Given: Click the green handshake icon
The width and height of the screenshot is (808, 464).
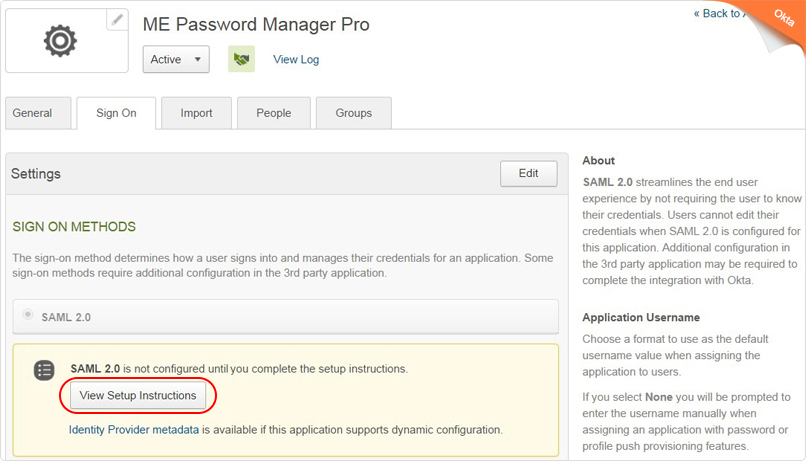Looking at the screenshot, I should tap(241, 59).
